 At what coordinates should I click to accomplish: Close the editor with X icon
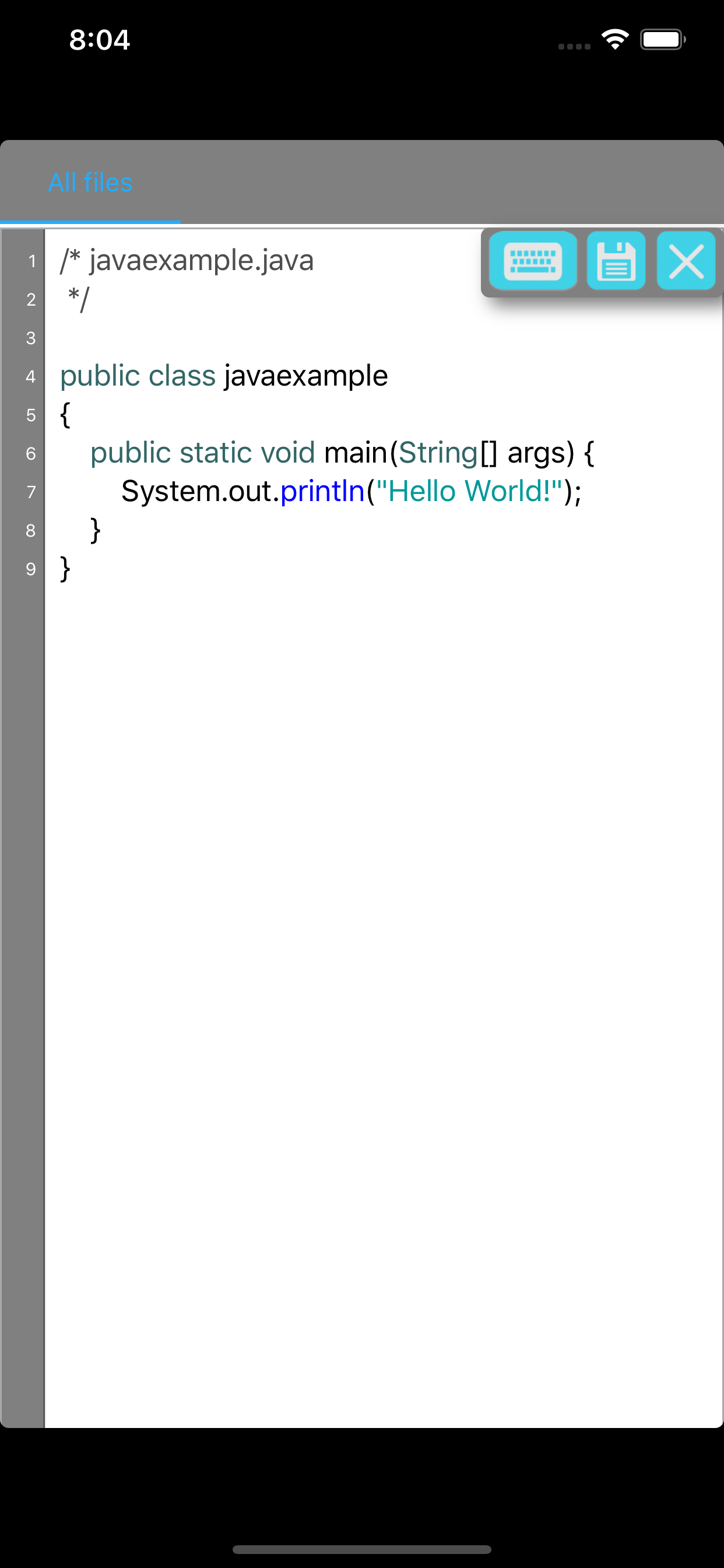(x=686, y=261)
